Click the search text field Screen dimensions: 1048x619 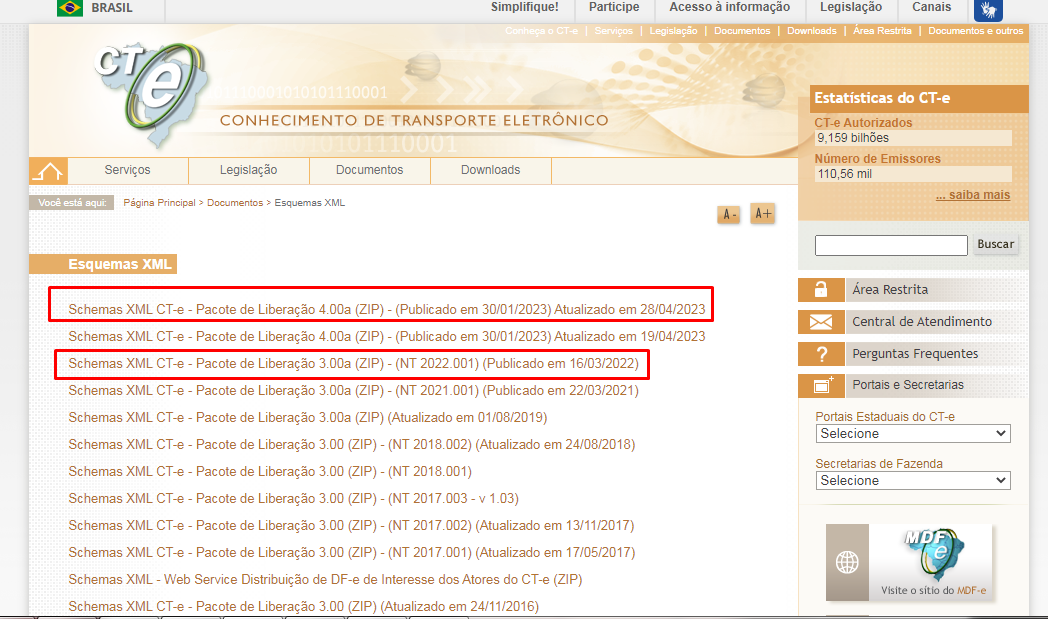(x=891, y=245)
